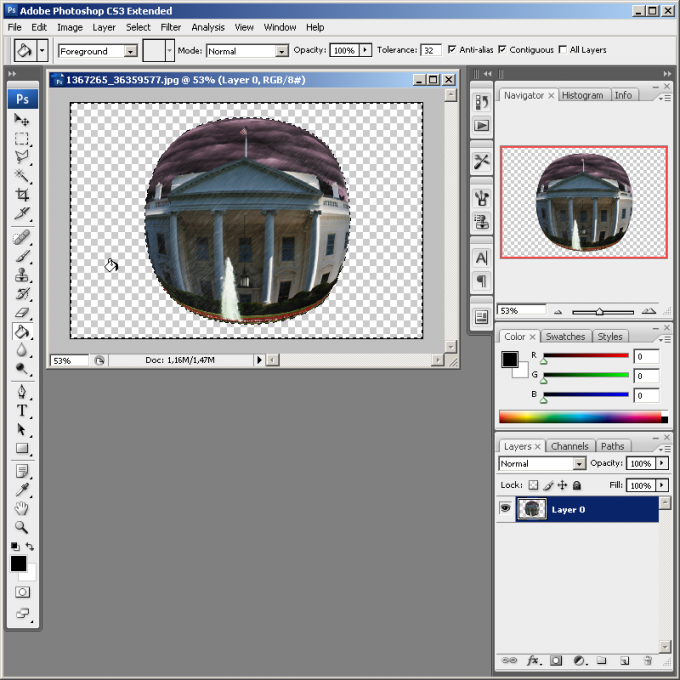
Task: Toggle lock image pixels
Action: point(548,485)
